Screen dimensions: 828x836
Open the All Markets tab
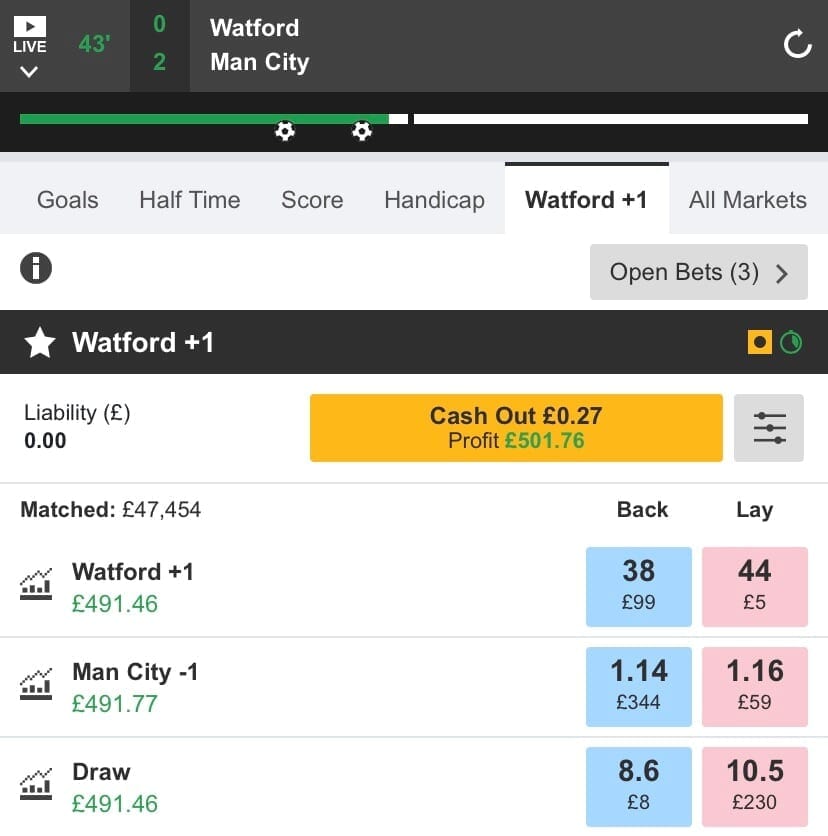pos(747,200)
